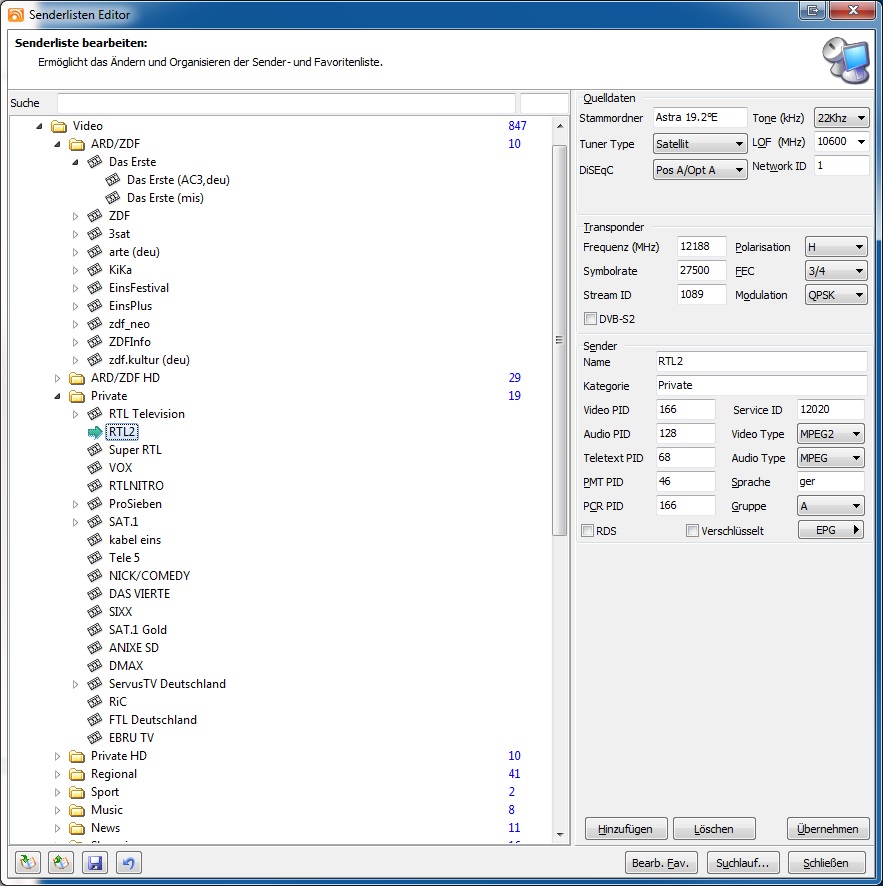
Task: Click the channel tree scroll-down arrow
Action: [560, 835]
